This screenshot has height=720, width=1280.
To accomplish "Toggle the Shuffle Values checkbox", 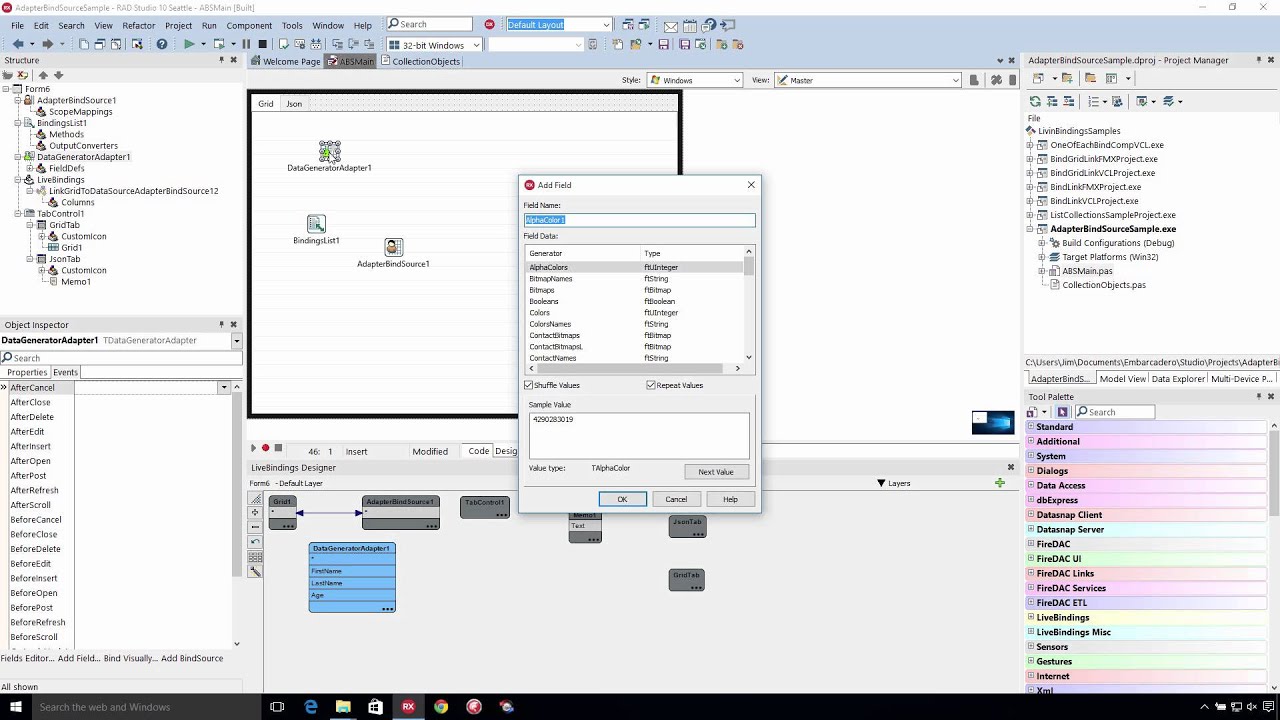I will point(529,385).
